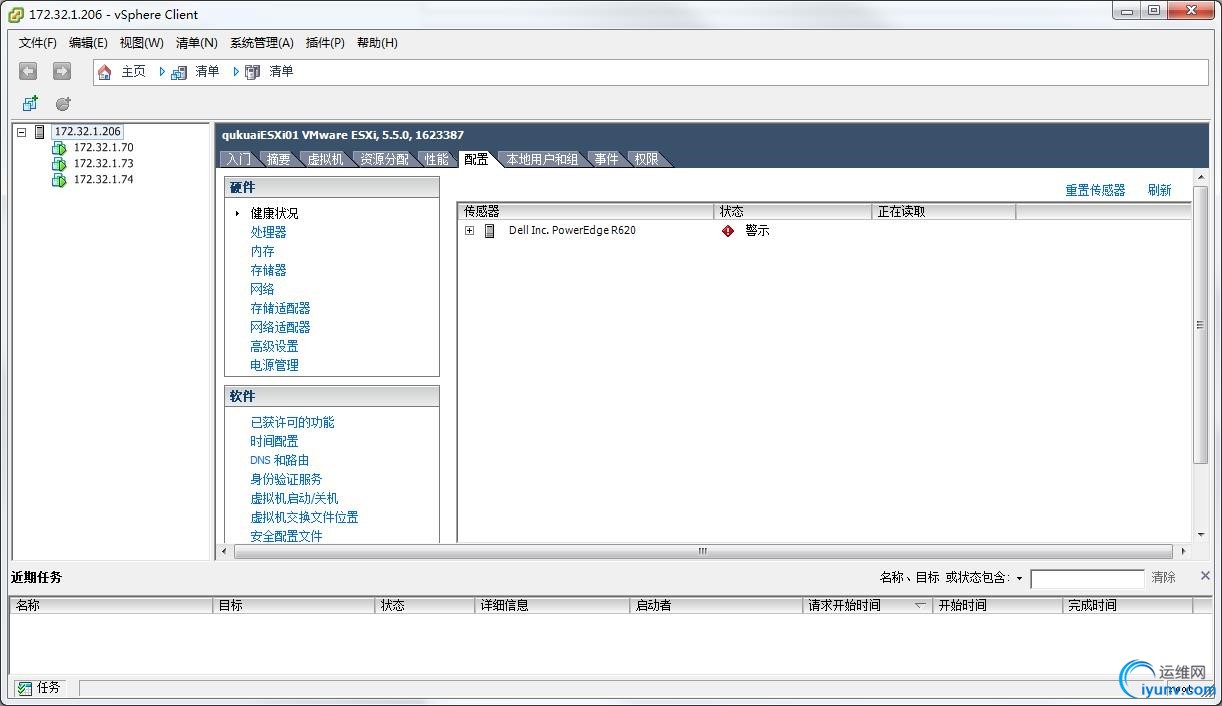
Task: Click the 传感器 column header
Action: pyautogui.click(x=586, y=212)
